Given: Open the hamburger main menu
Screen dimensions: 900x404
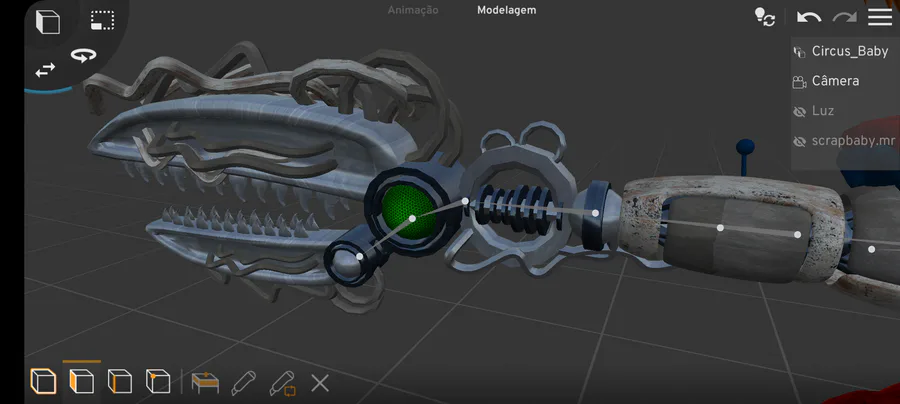Looking at the screenshot, I should pyautogui.click(x=880, y=17).
